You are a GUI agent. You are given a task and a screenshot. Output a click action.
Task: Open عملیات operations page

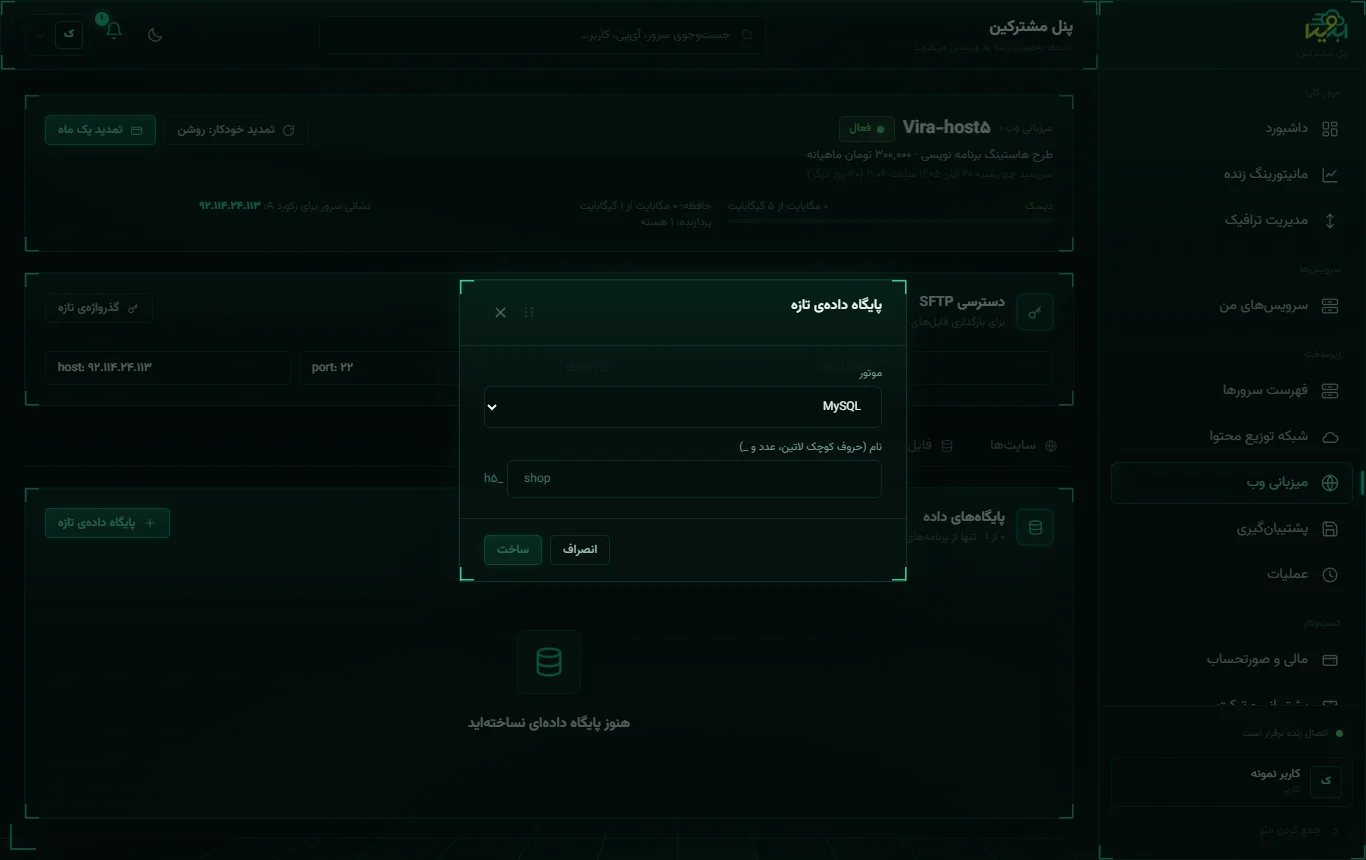1232,574
